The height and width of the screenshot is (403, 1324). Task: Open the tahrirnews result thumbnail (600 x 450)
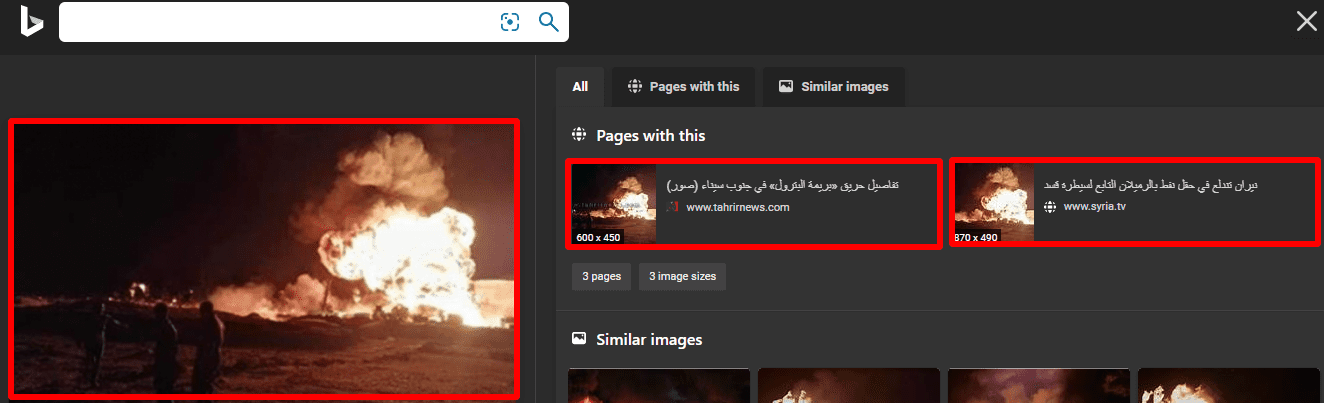point(613,204)
